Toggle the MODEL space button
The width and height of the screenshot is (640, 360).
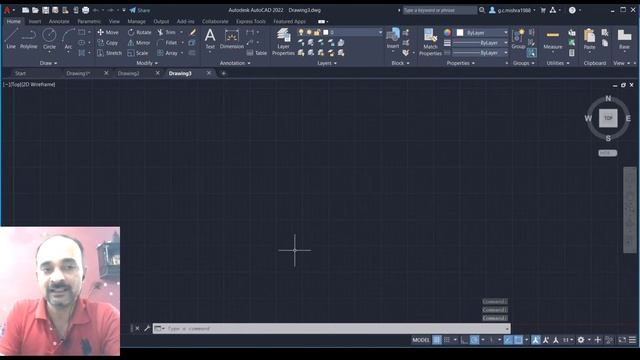pos(421,340)
